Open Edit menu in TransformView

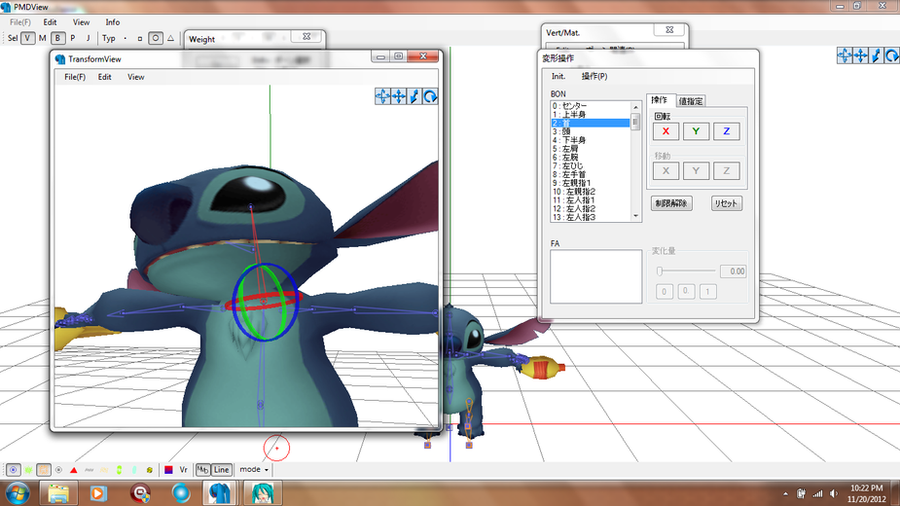point(104,77)
